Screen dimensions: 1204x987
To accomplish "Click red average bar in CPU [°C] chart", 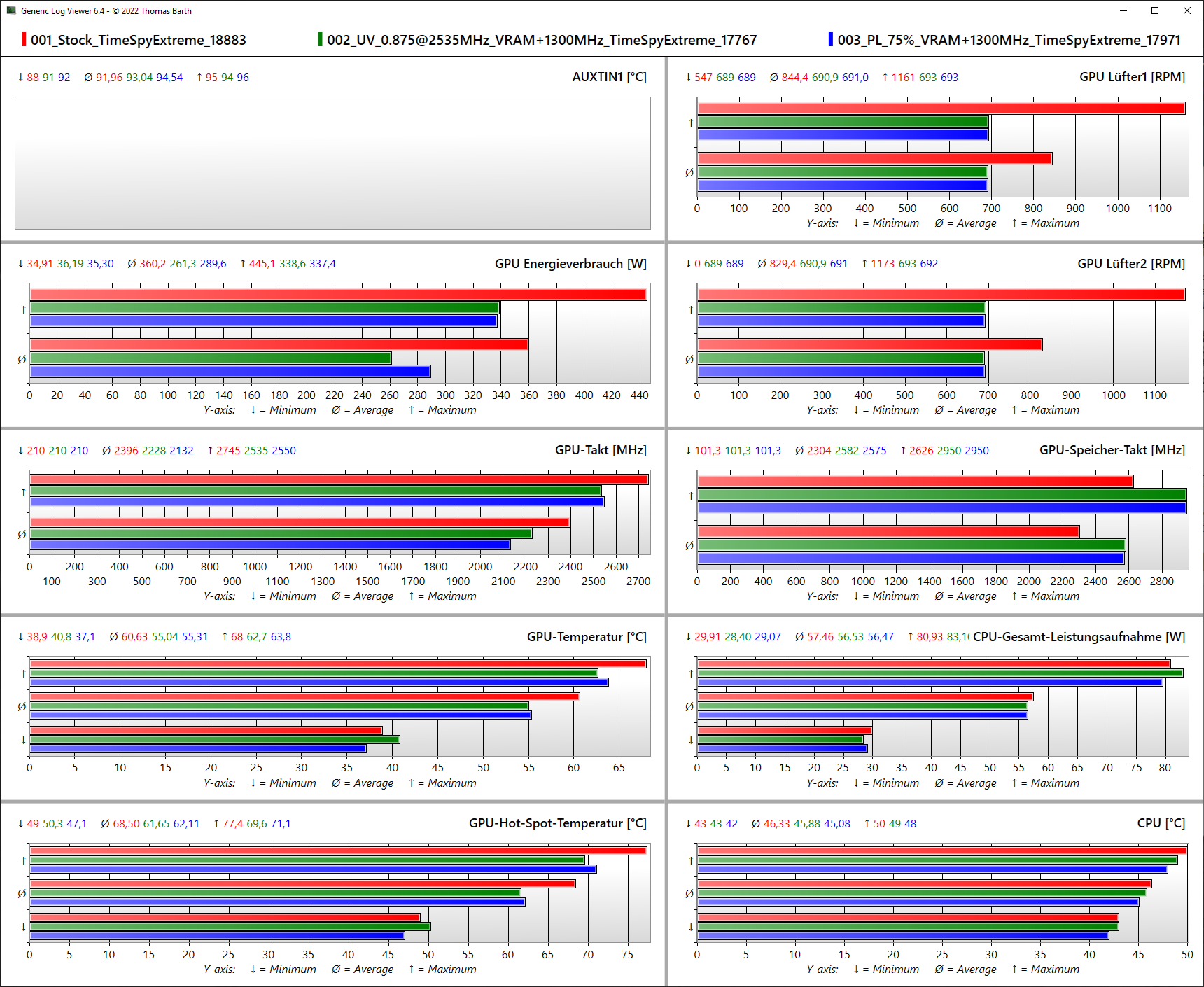I will (924, 884).
